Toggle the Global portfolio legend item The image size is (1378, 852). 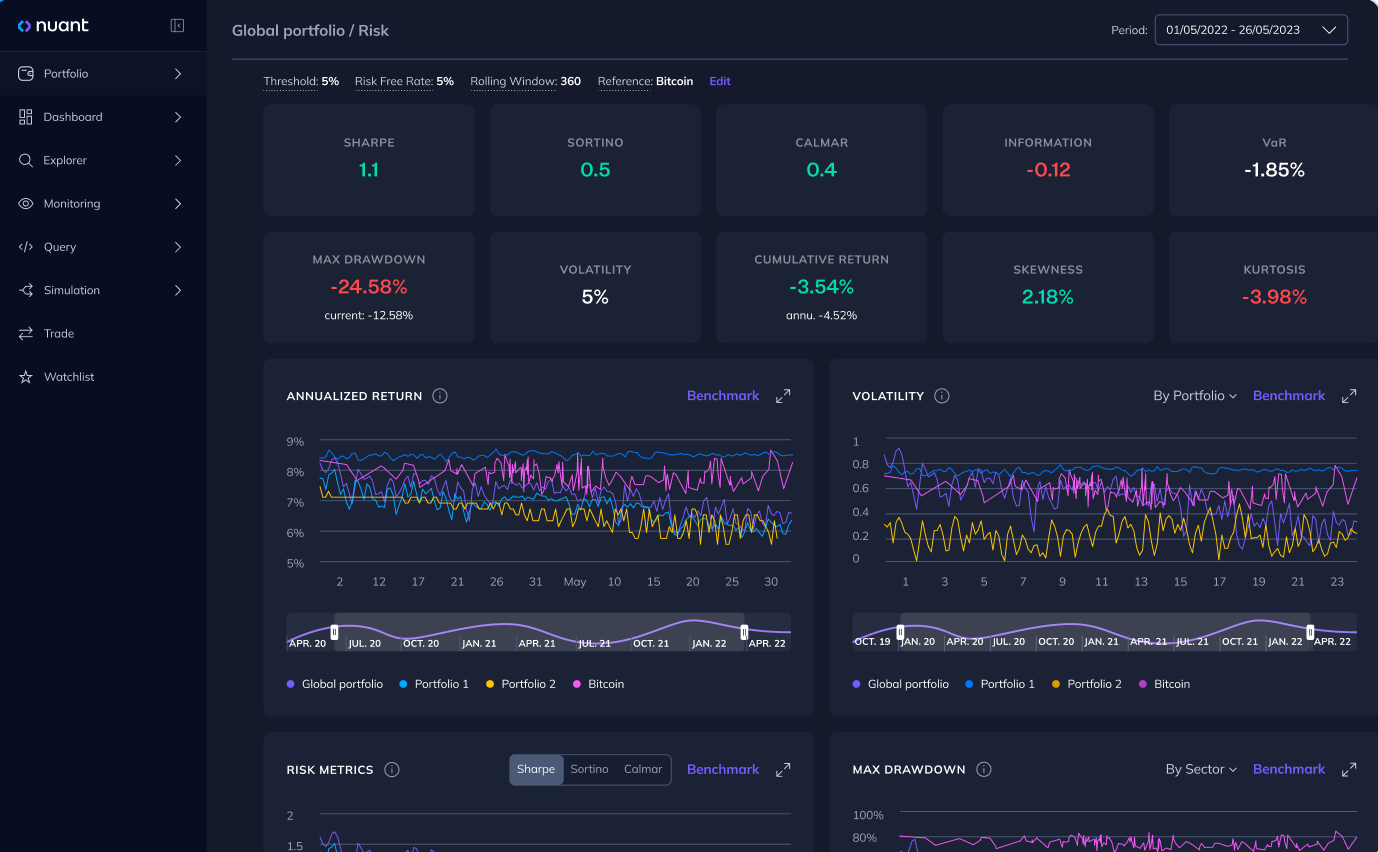tap(334, 683)
